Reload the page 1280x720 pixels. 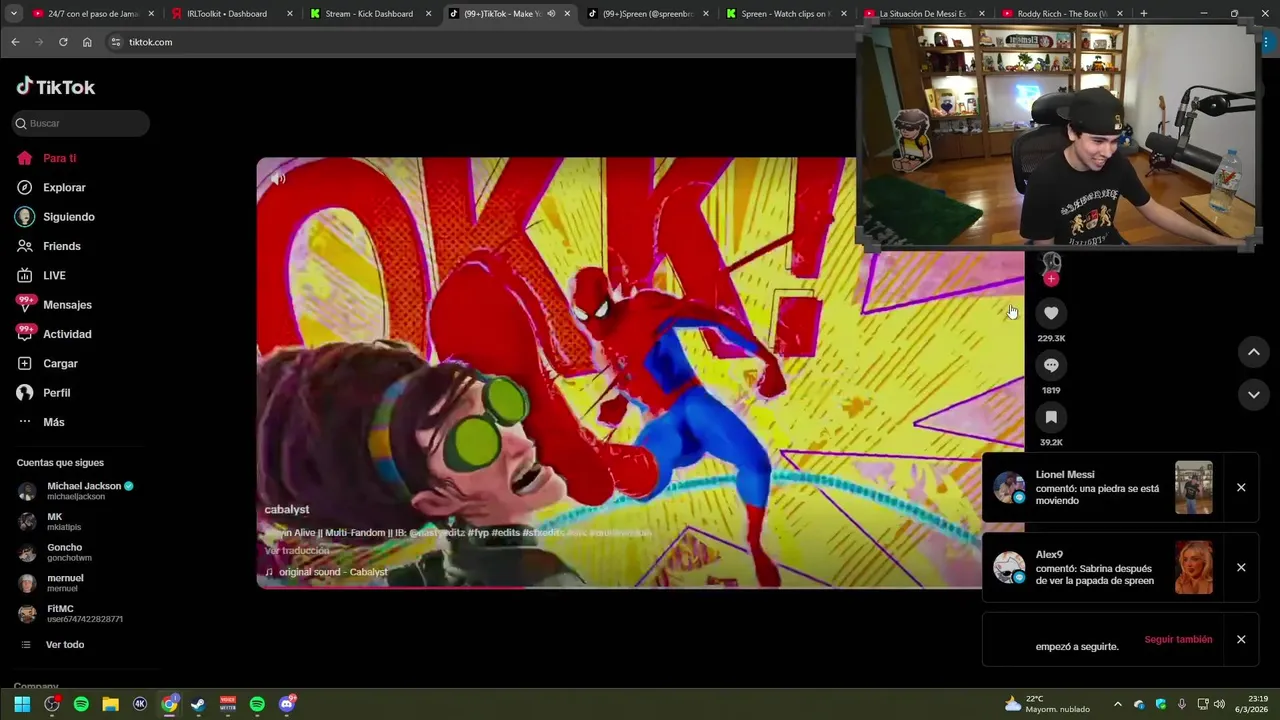coord(63,42)
